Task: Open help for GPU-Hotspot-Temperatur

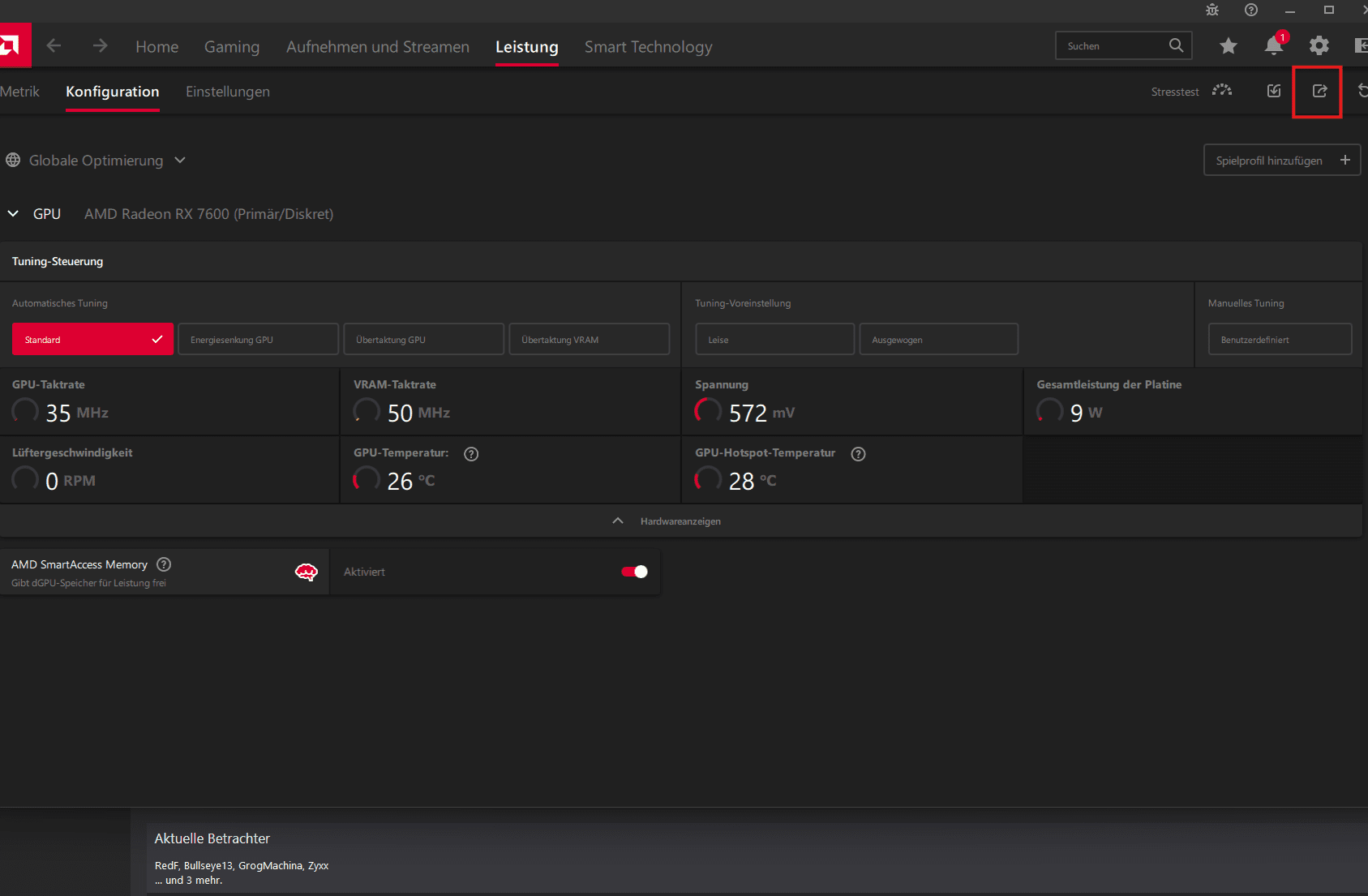Action: click(859, 454)
